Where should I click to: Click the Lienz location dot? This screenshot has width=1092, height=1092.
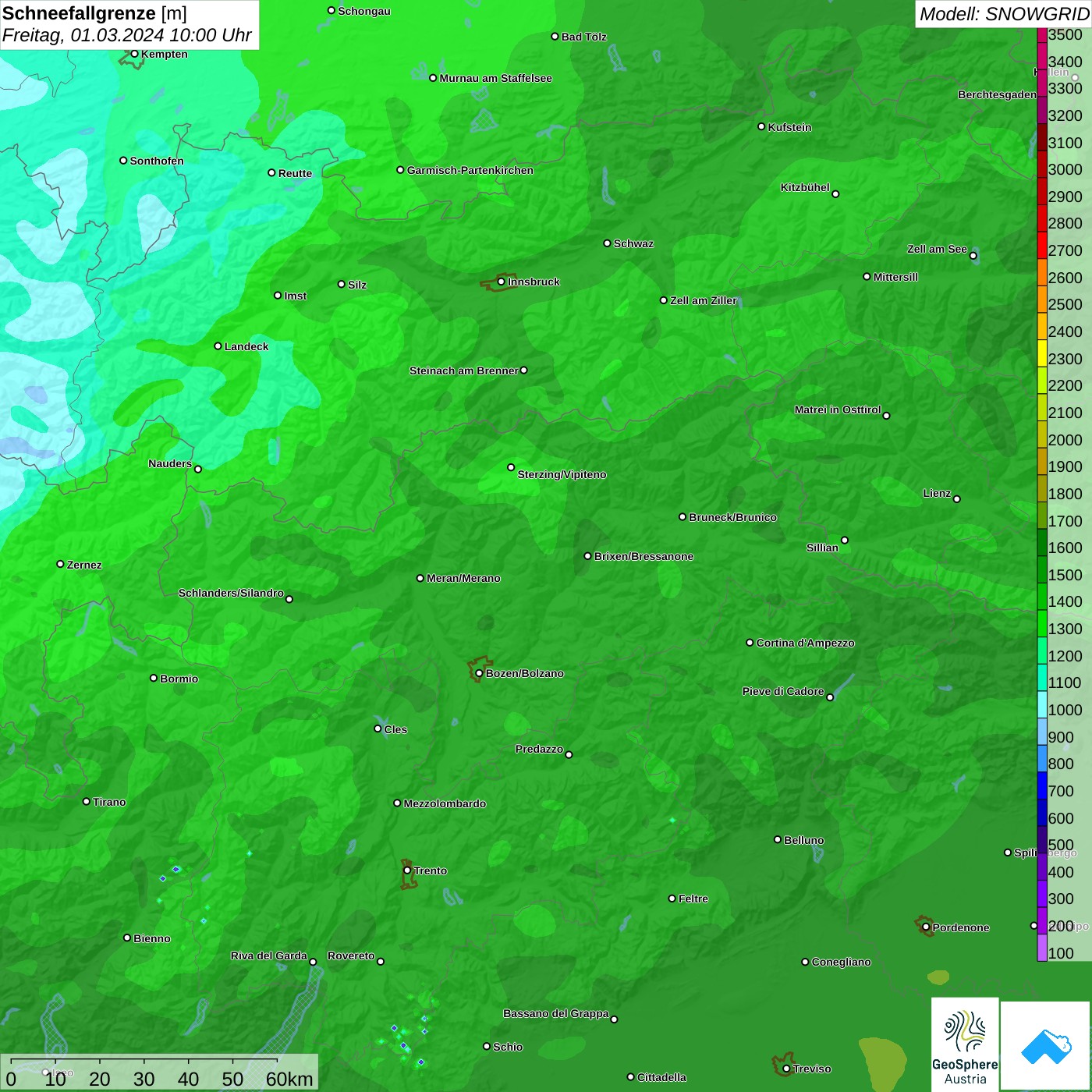[957, 499]
